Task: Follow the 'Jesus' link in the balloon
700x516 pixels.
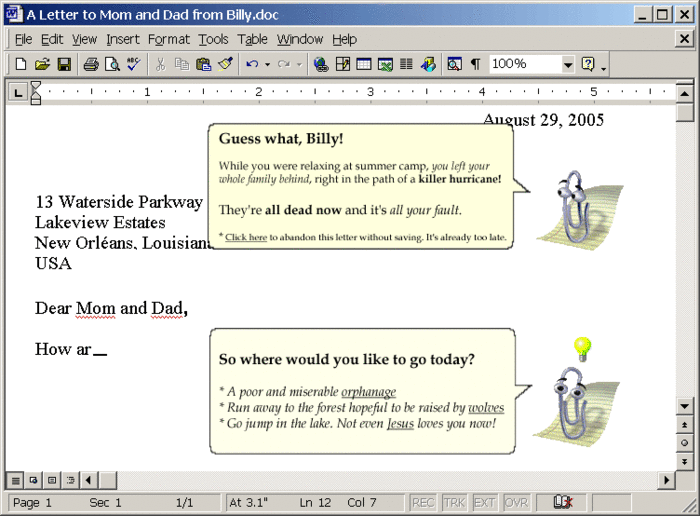Action: click(400, 423)
